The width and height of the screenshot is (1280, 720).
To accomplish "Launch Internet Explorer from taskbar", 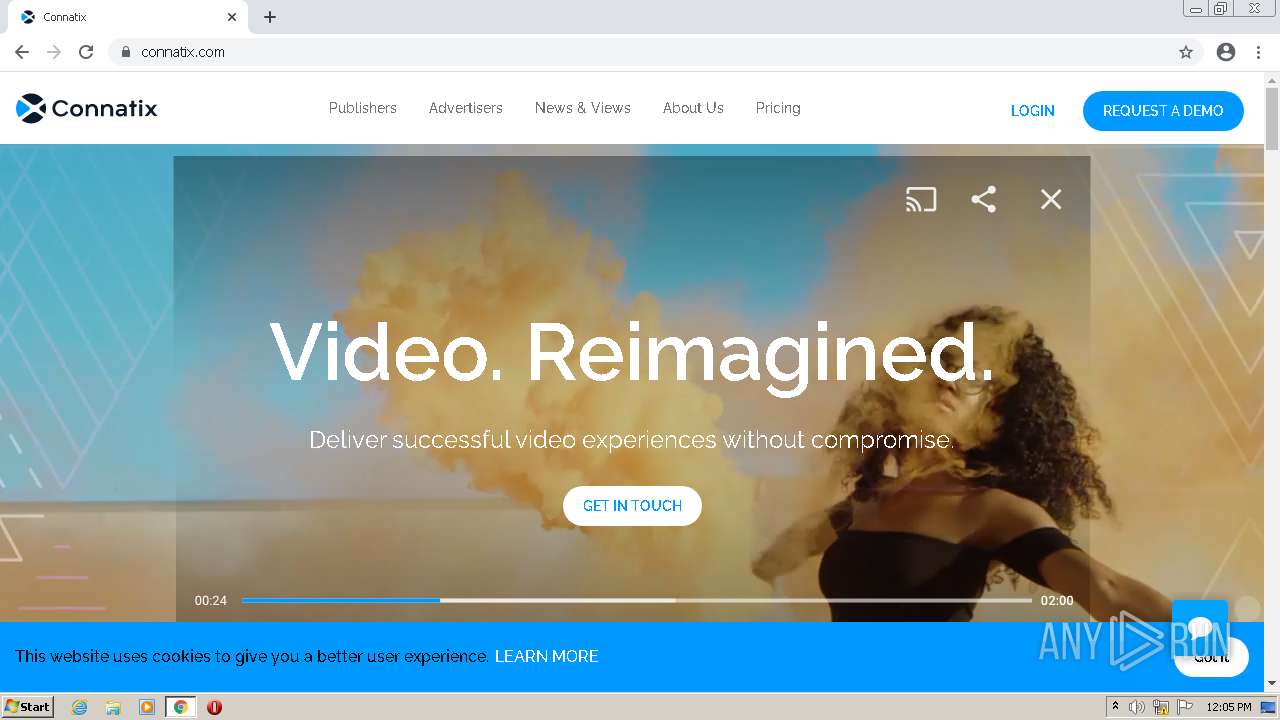I will click(x=80, y=707).
